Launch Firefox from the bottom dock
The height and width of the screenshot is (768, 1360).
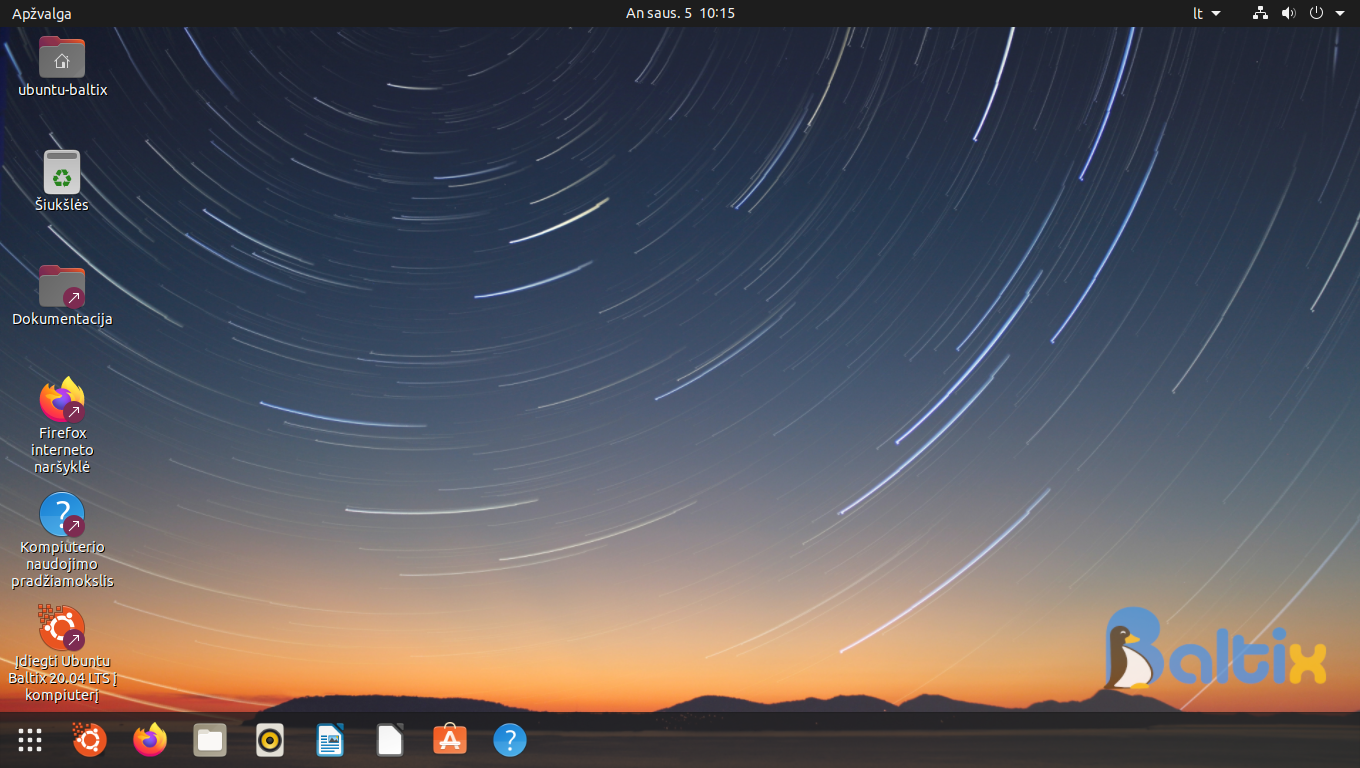click(x=150, y=740)
